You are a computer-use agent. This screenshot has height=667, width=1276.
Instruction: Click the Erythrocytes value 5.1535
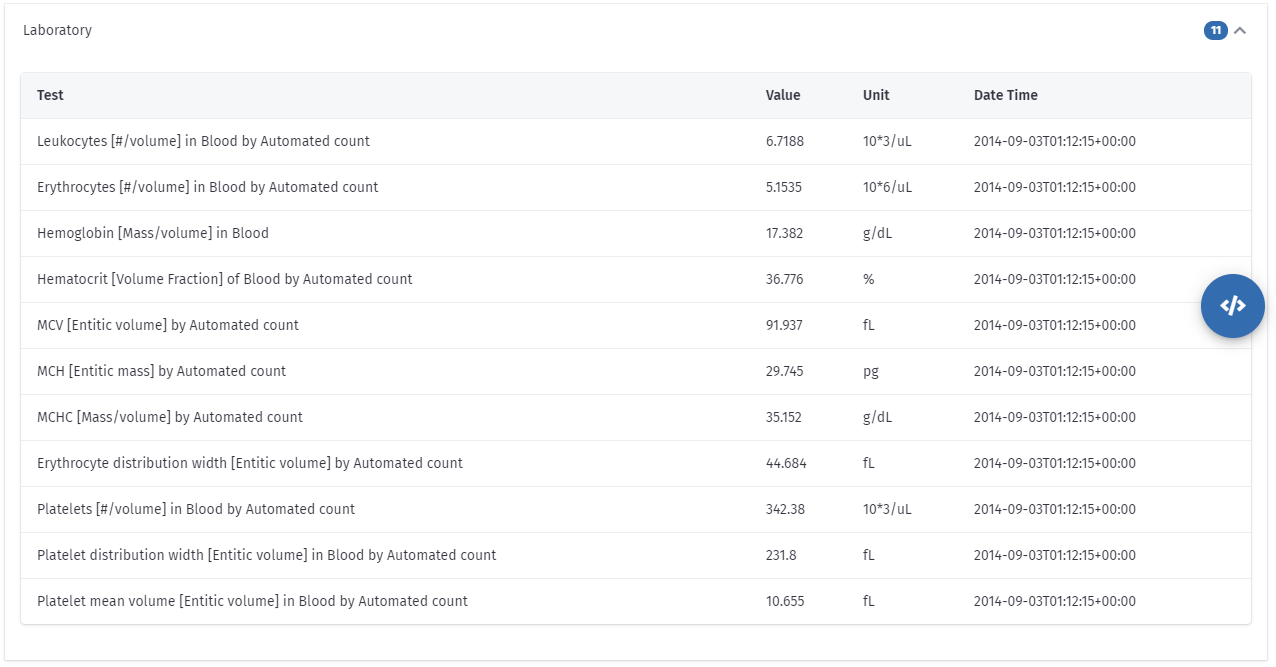click(x=784, y=187)
